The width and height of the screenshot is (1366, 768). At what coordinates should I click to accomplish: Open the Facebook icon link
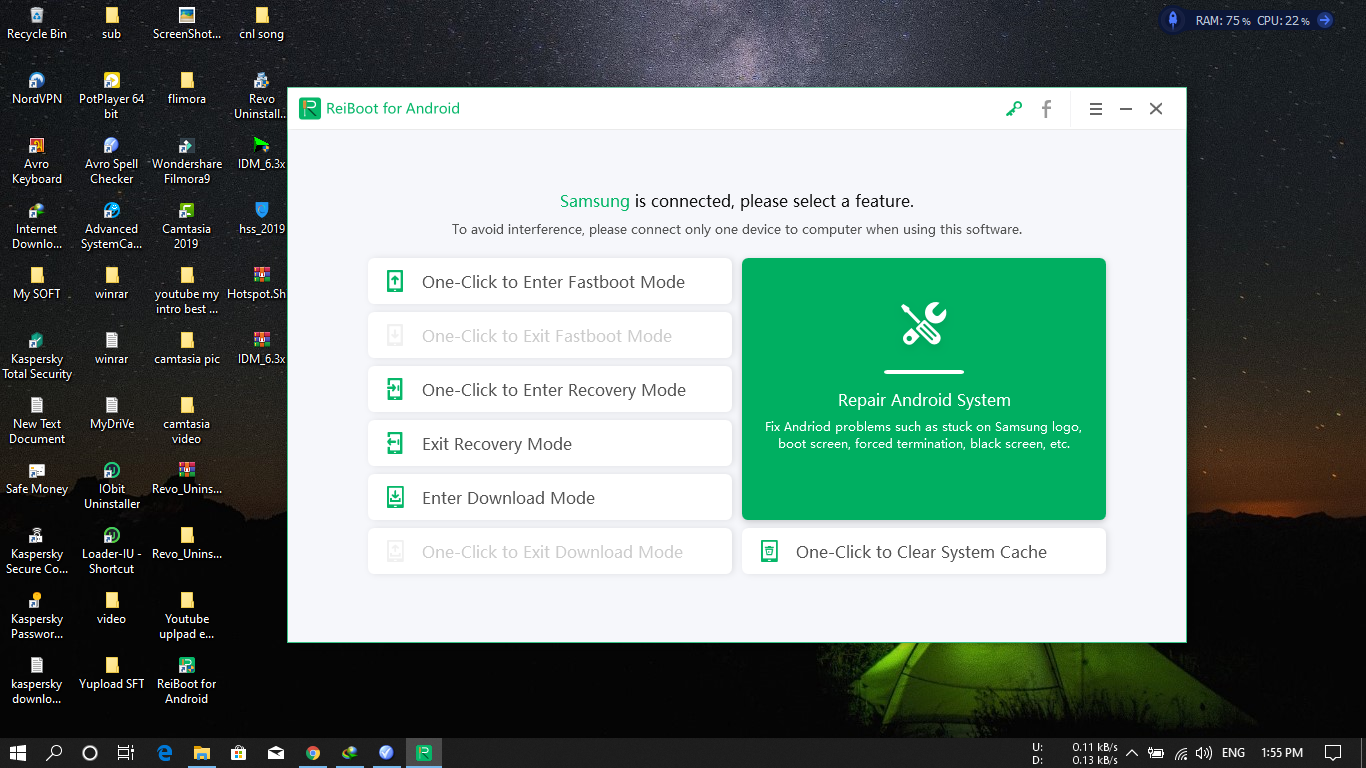tap(1046, 109)
